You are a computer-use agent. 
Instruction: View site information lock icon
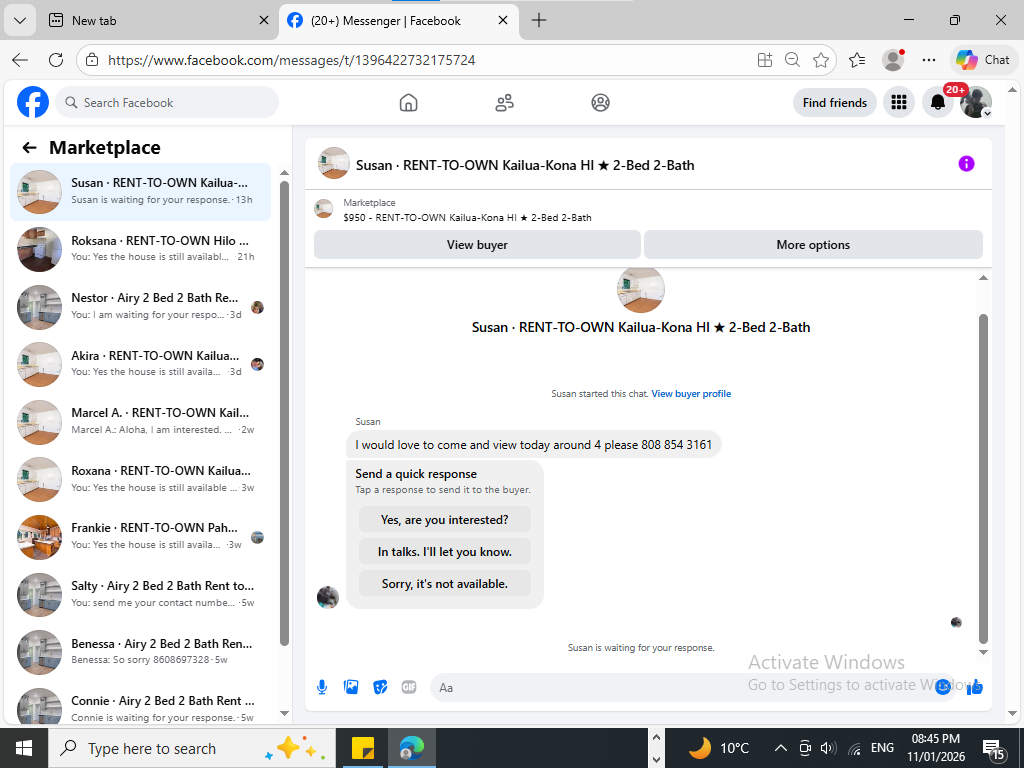coord(93,60)
